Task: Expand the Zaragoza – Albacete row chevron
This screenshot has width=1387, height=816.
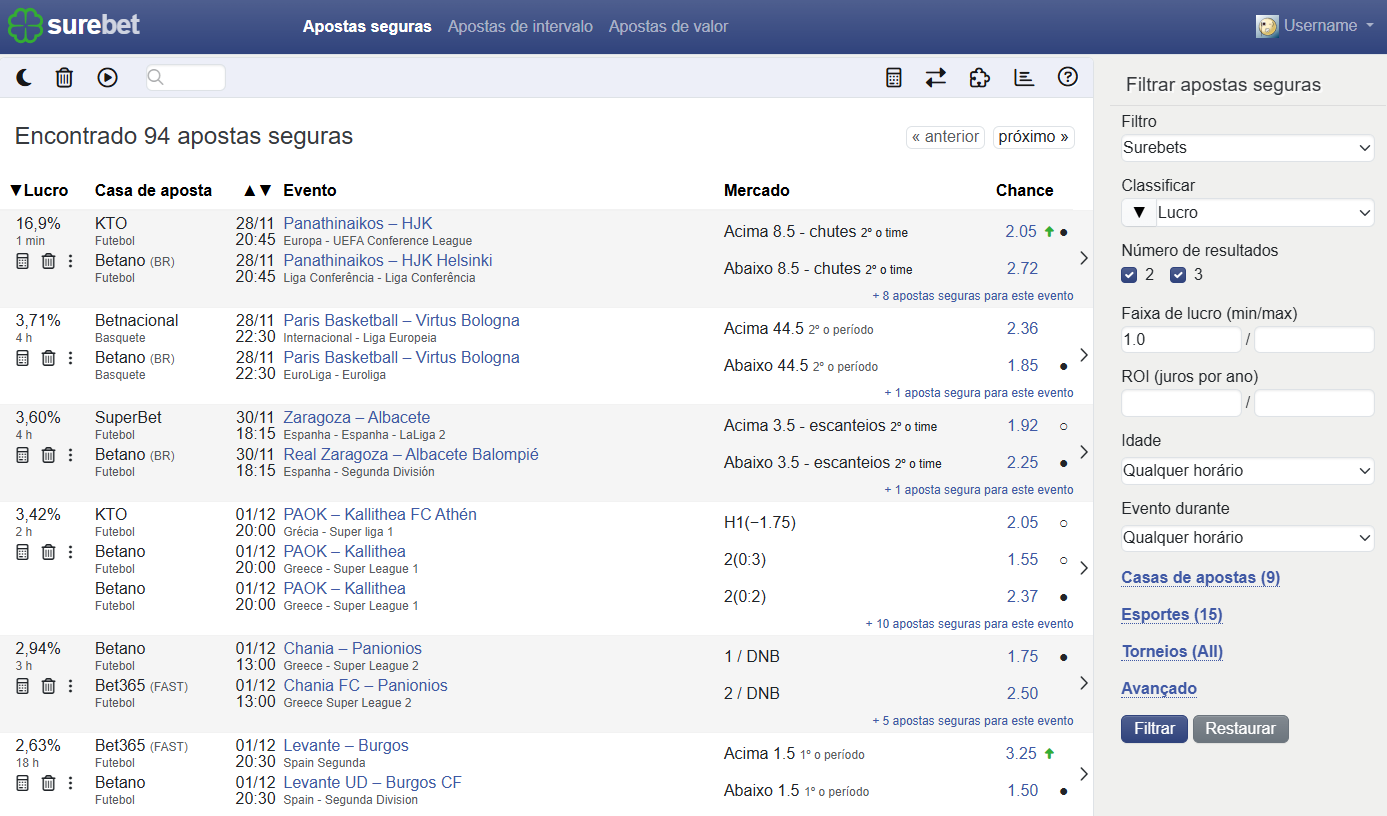Action: click(x=1084, y=452)
